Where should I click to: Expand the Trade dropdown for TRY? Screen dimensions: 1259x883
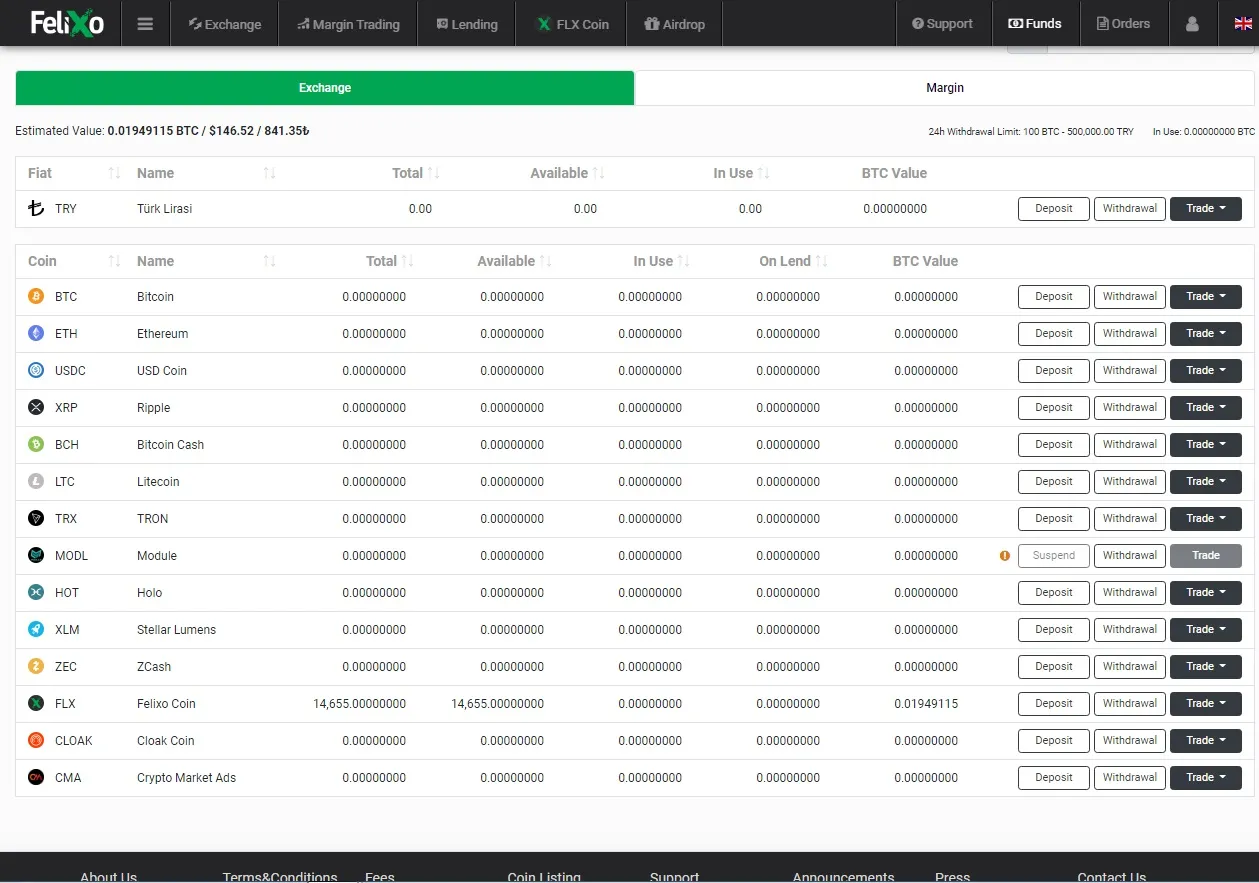pyautogui.click(x=1206, y=208)
